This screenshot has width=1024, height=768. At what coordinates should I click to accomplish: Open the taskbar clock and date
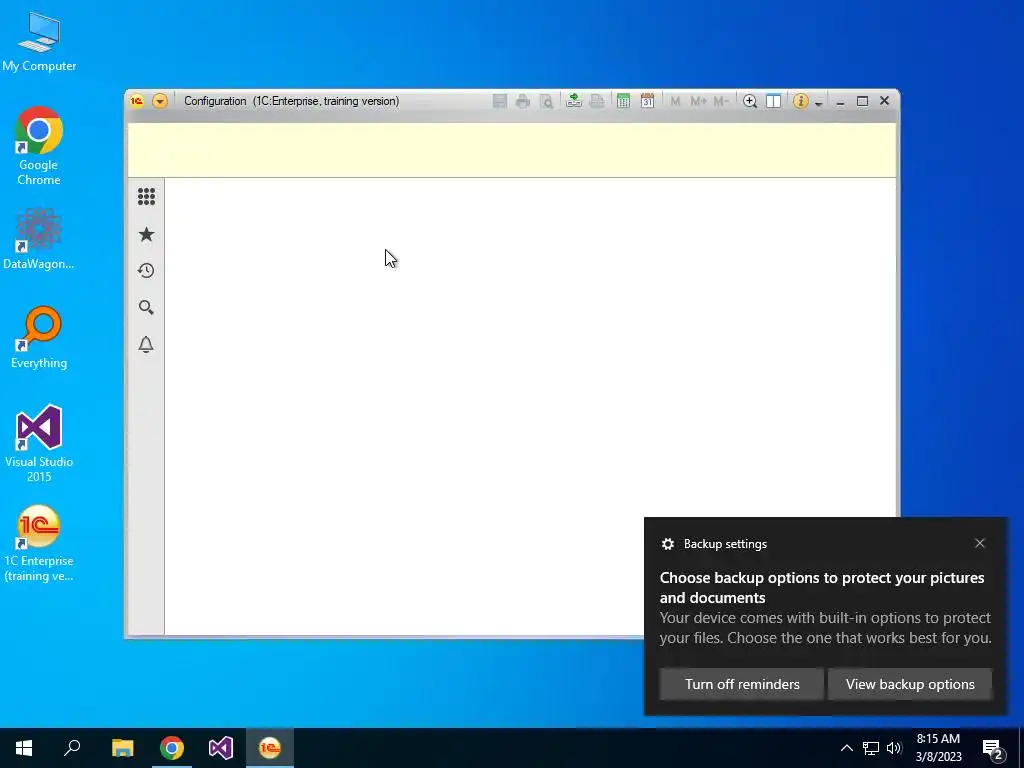[938, 748]
